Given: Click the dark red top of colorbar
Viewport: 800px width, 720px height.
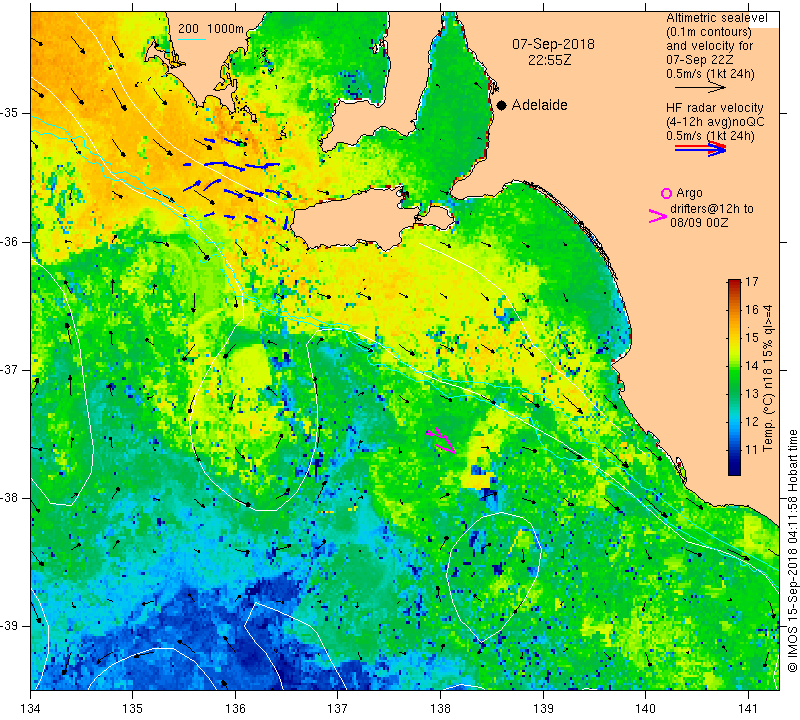Looking at the screenshot, I should (734, 284).
